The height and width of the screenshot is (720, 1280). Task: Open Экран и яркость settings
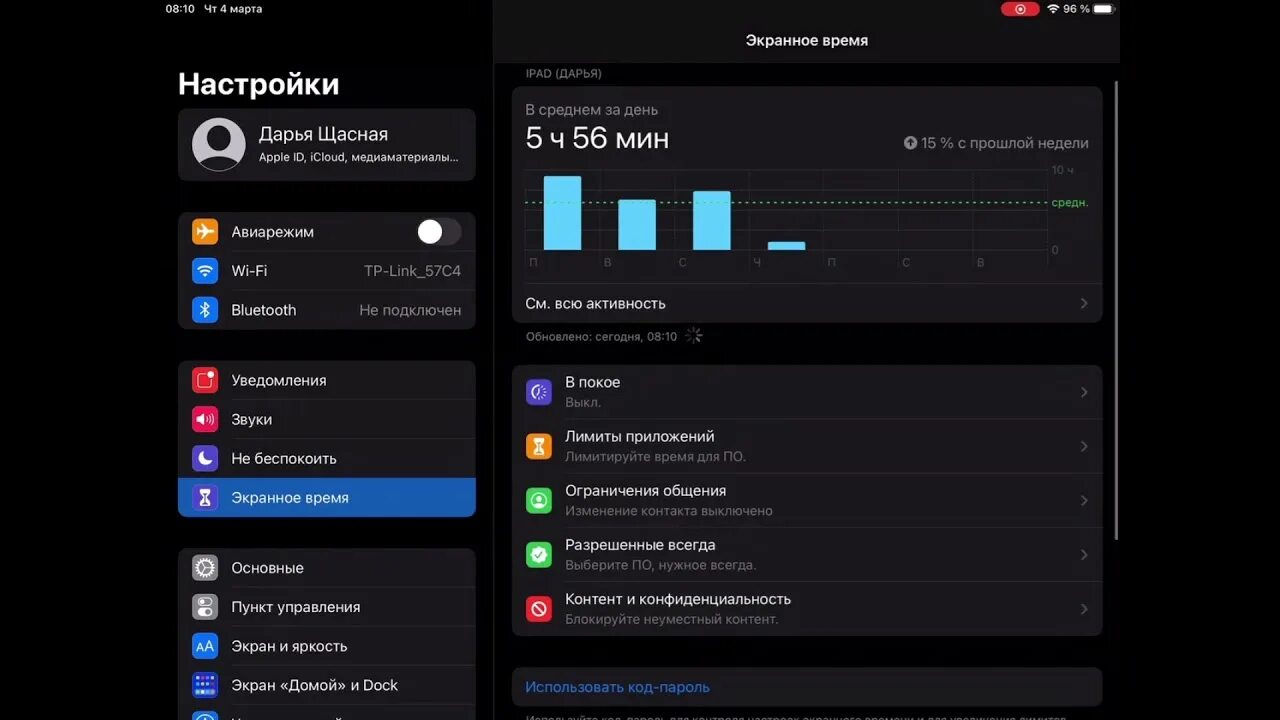(327, 646)
